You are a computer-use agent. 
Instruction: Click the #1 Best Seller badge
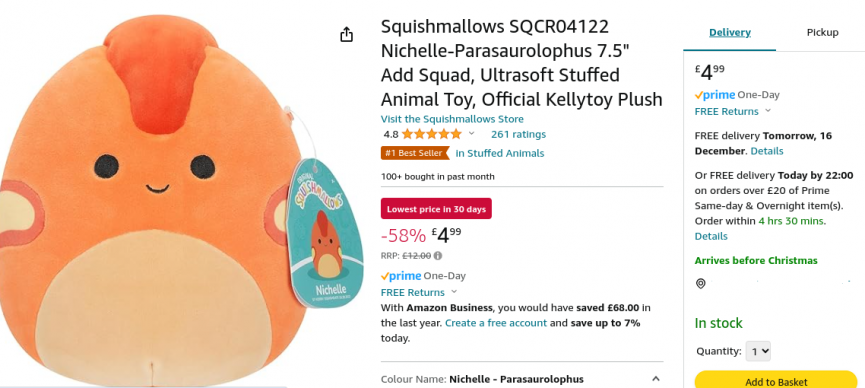[x=415, y=153]
